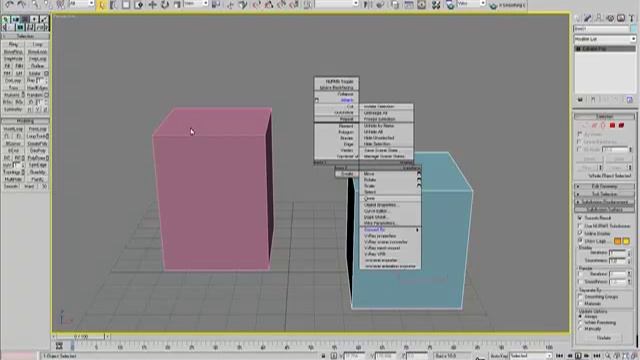Select the Border sub-object level icon
The image size is (640, 360).
(x=603, y=125)
